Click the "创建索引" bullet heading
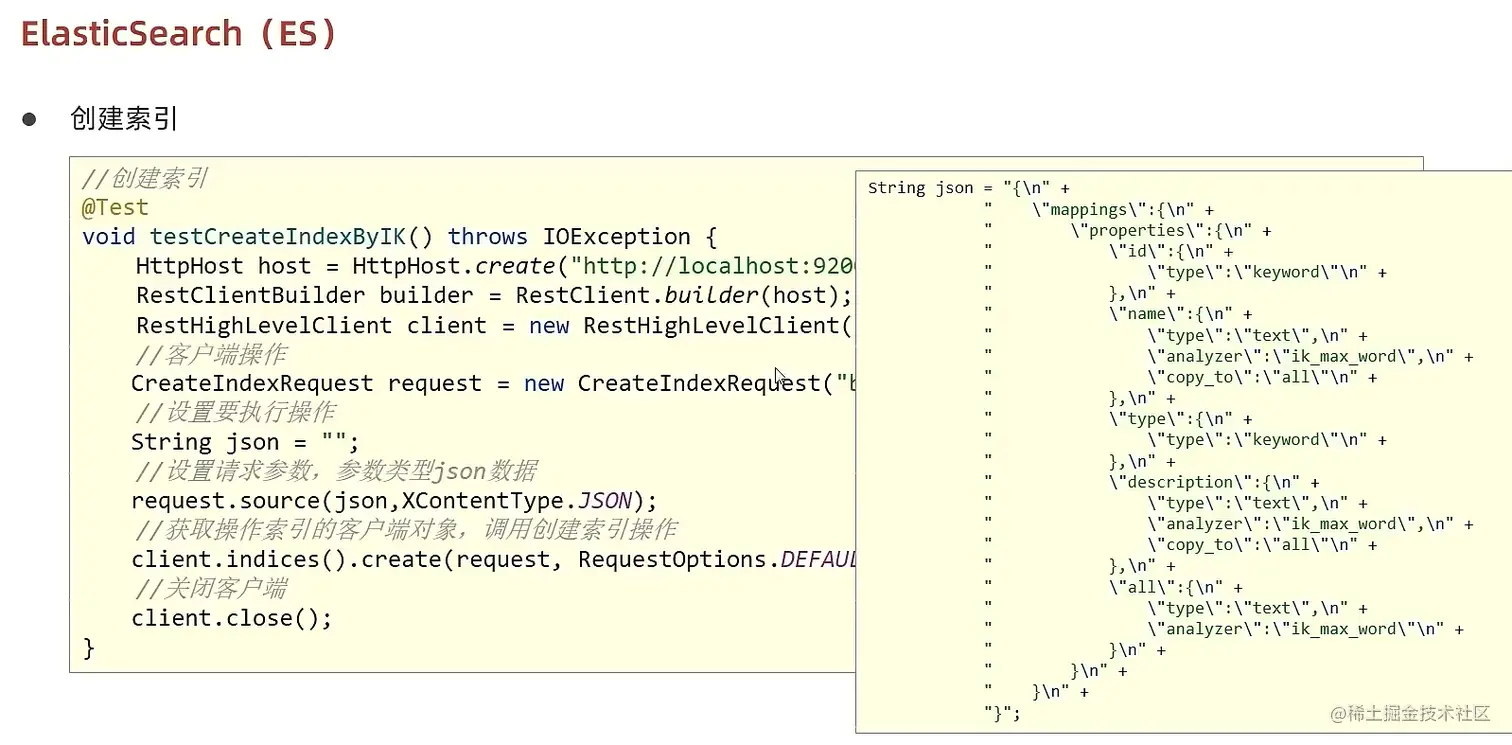 click(124, 119)
